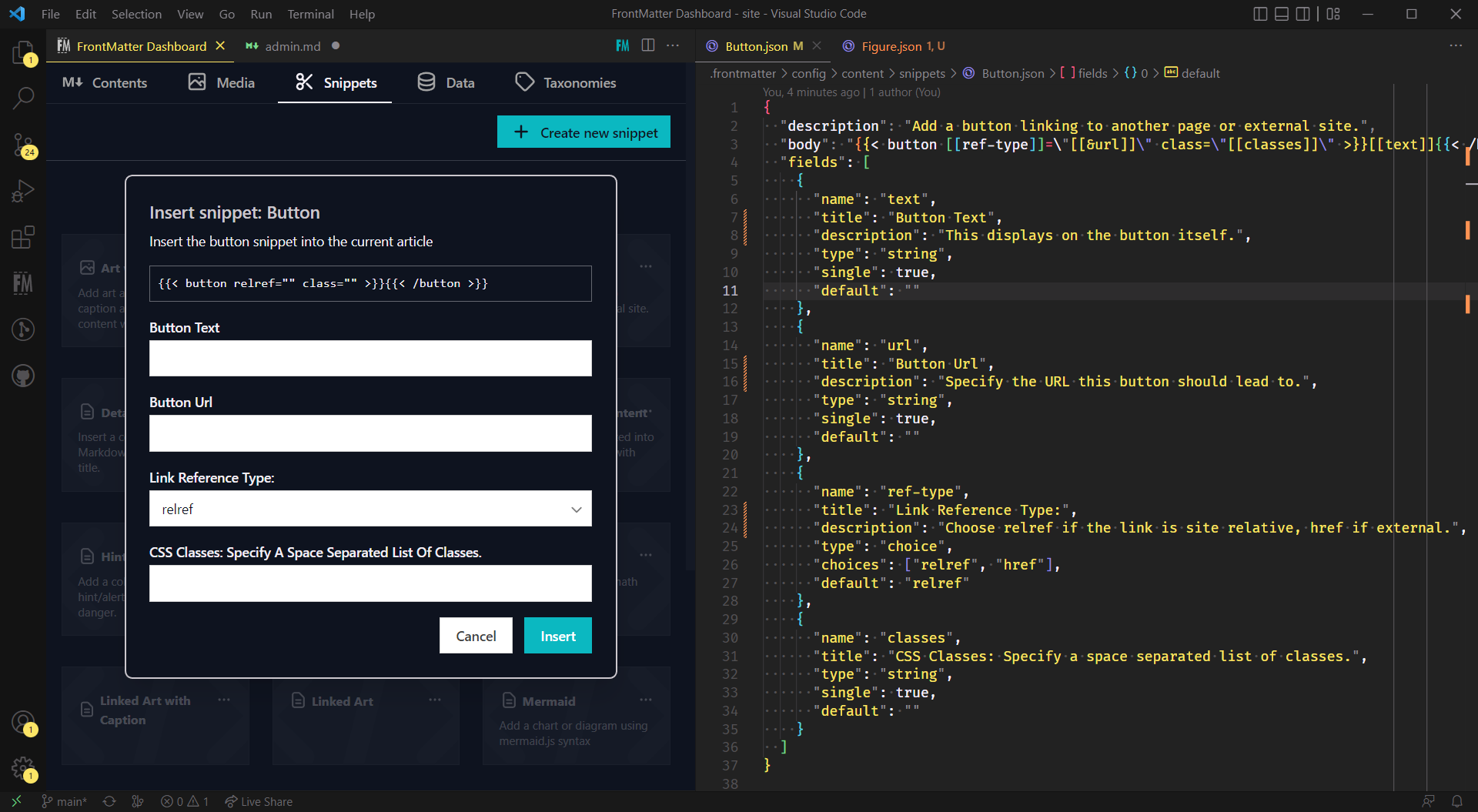Switch to the Media tab in the dashboard
Viewport: 1478px width, 812px height.
point(221,82)
